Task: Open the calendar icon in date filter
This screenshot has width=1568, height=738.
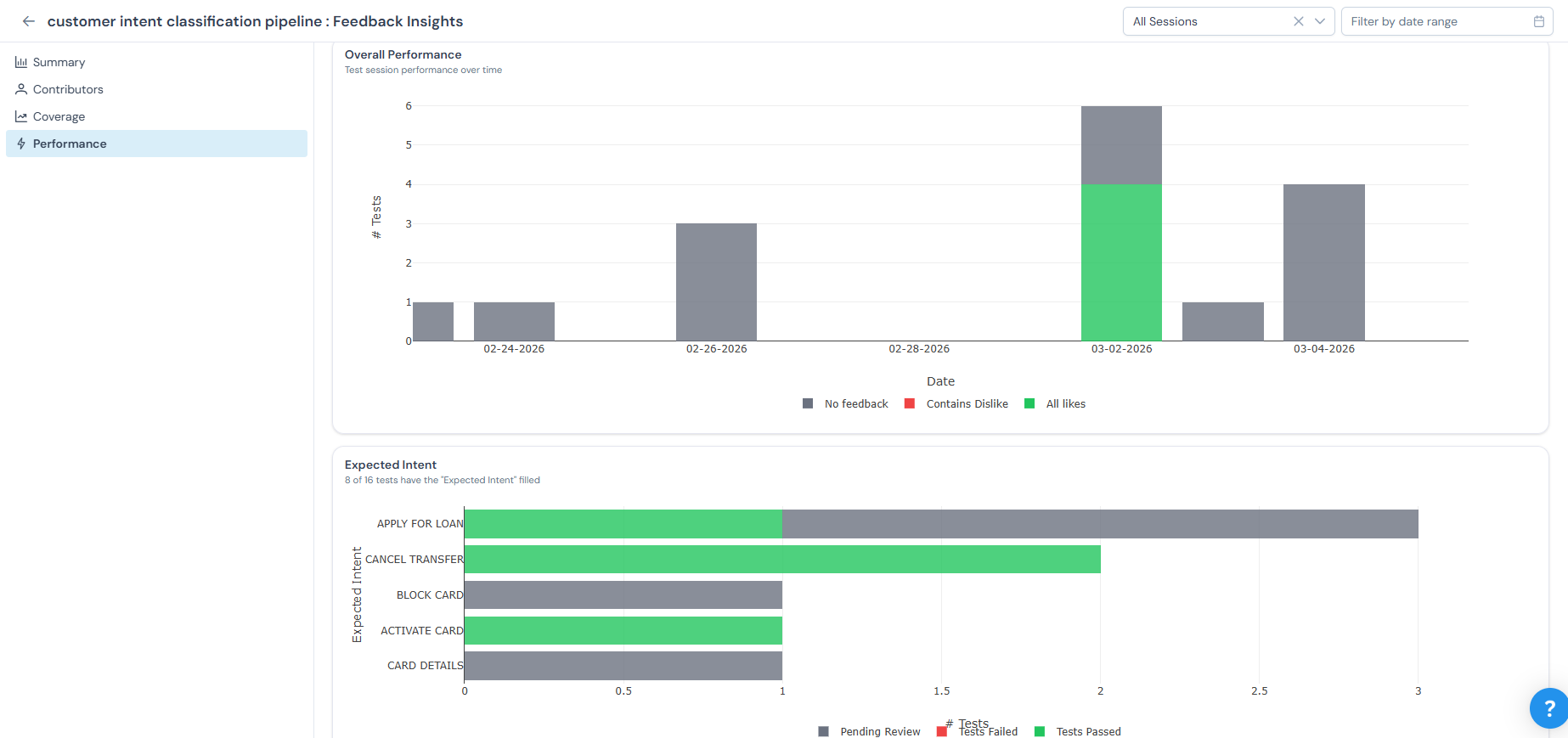Action: point(1538,21)
